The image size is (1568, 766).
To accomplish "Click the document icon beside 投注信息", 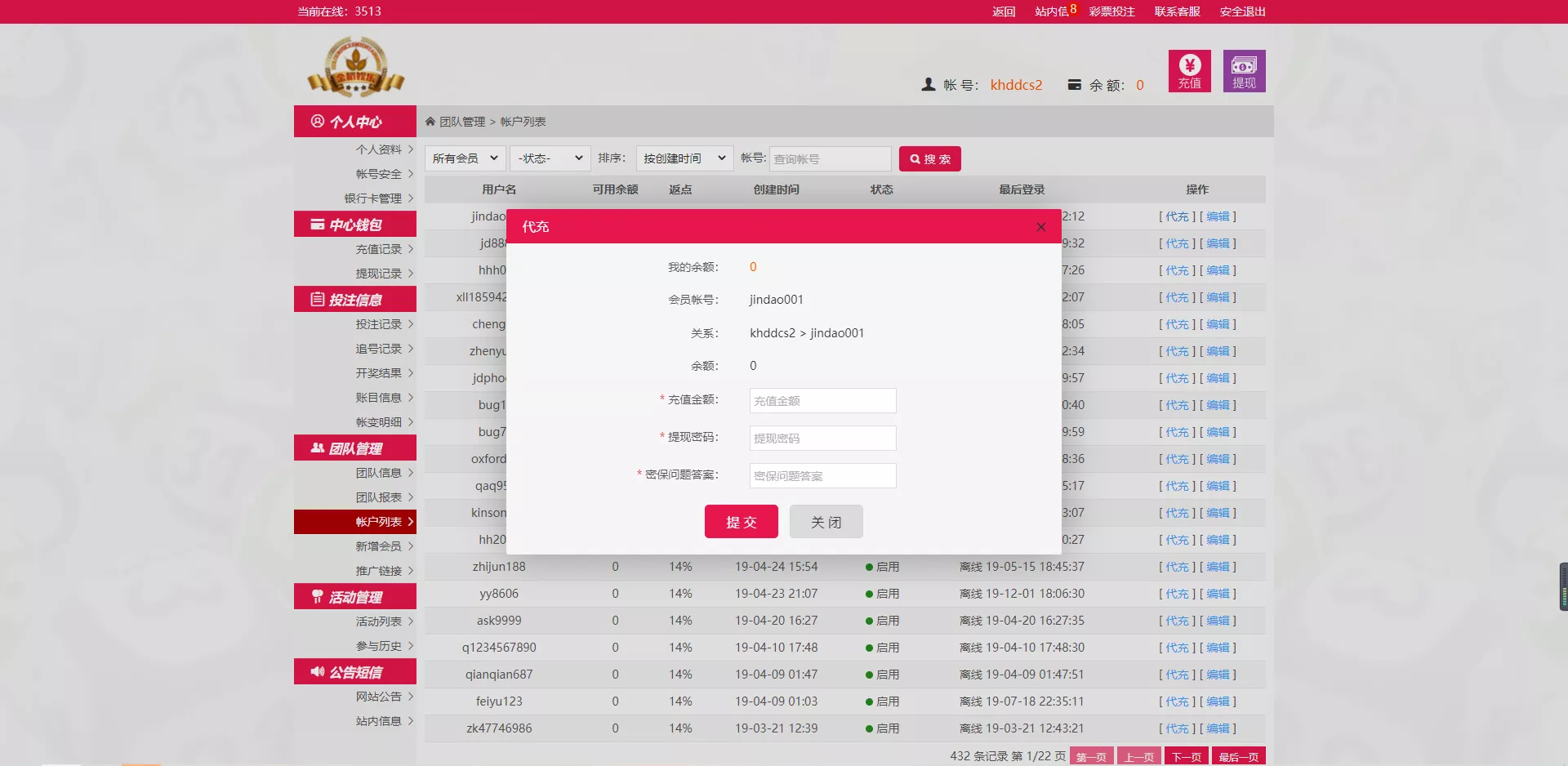I will (x=318, y=299).
